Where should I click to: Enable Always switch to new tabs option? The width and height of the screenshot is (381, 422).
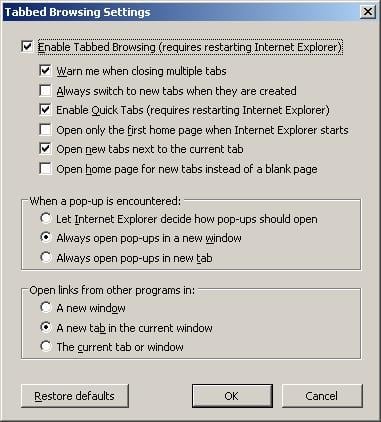(45, 90)
